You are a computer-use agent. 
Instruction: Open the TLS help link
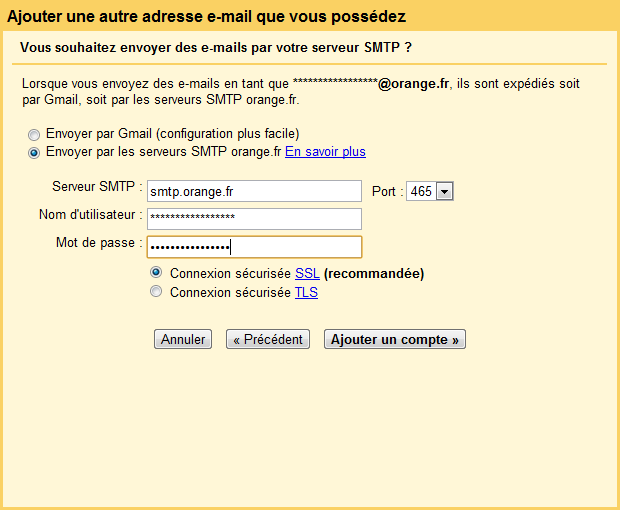point(306,293)
